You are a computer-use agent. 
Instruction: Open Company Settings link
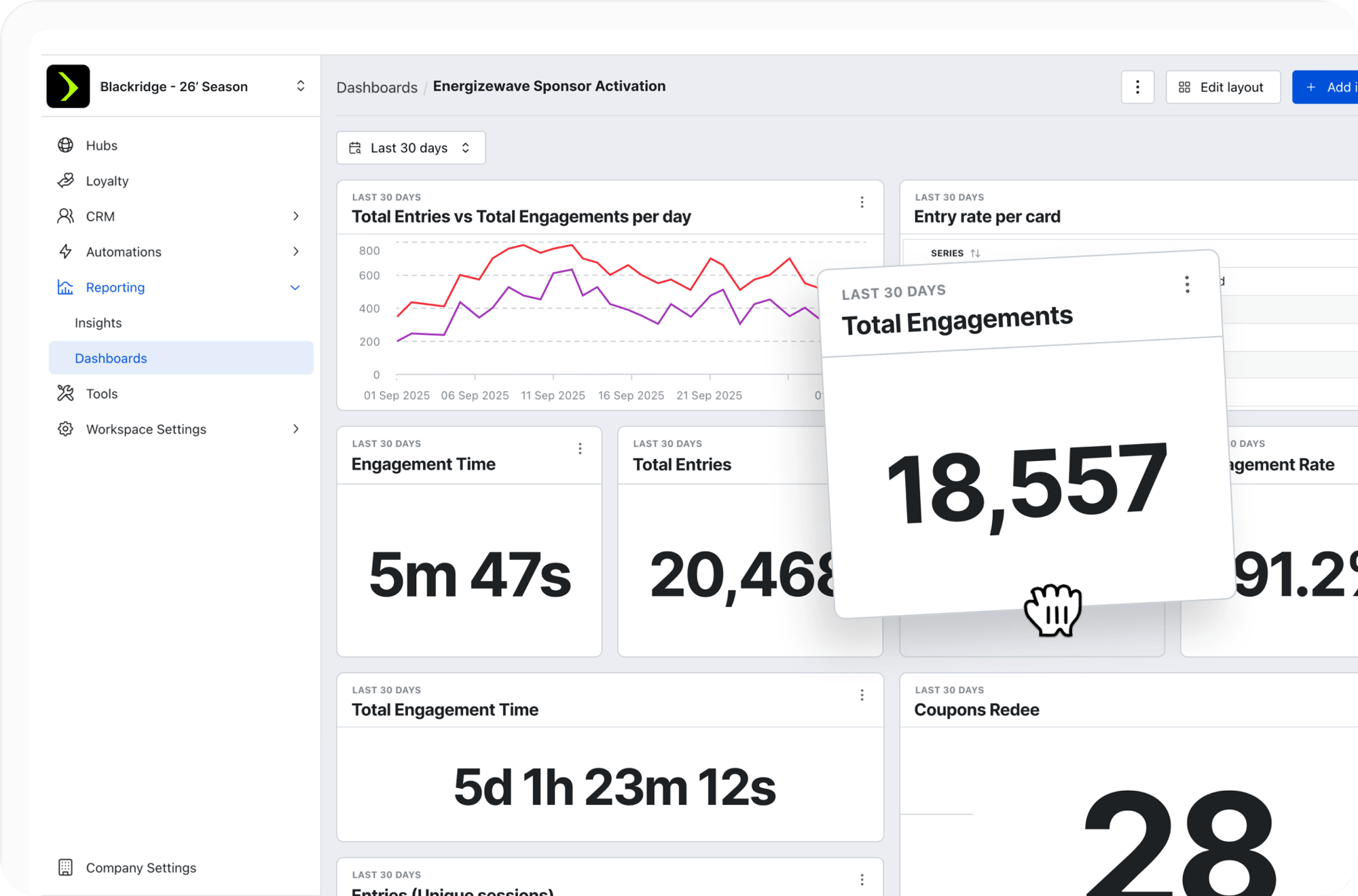click(x=141, y=867)
